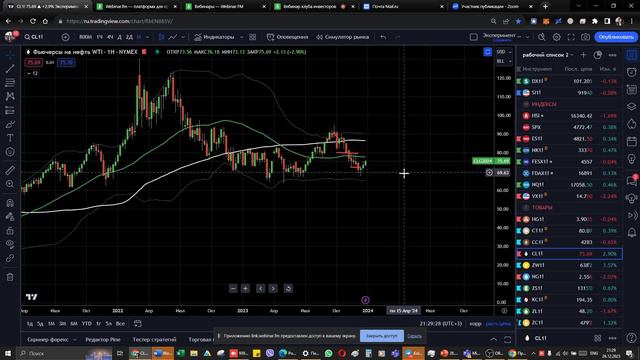Open the Fibonacci tools group
640x360 pixels.
(10, 82)
